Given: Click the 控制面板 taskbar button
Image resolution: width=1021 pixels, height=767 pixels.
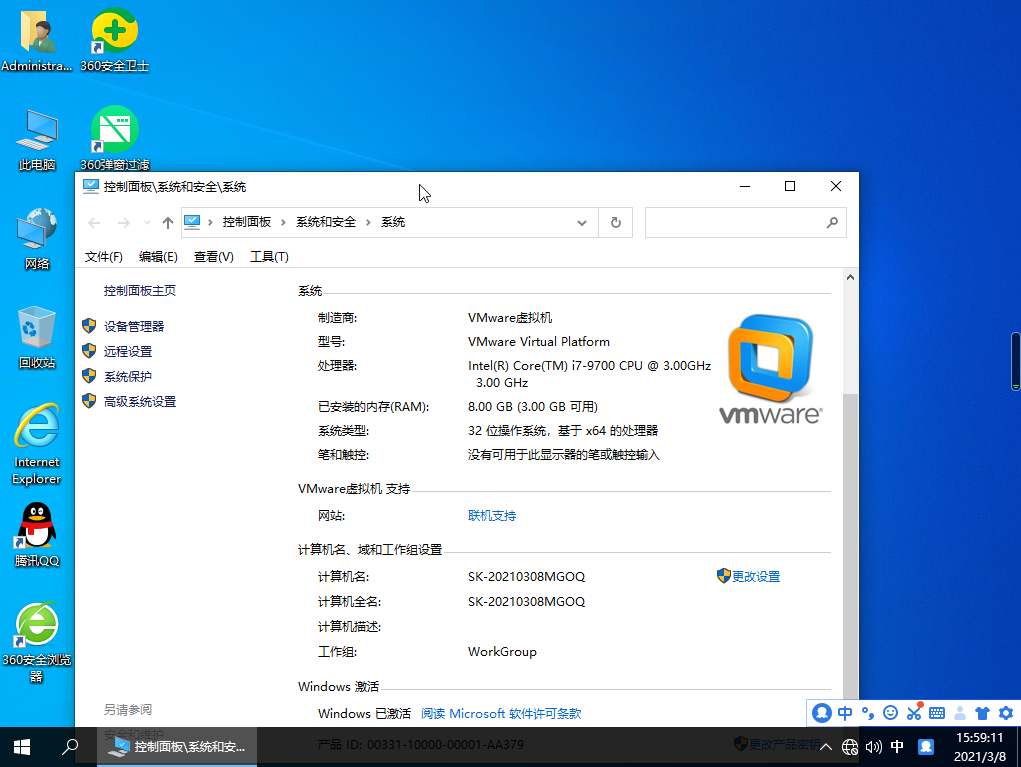Looking at the screenshot, I should click(x=177, y=747).
